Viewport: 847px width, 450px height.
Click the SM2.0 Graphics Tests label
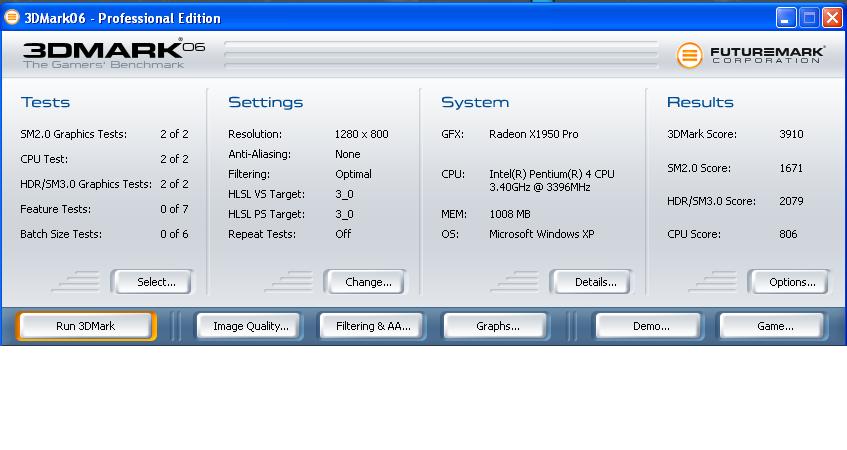(x=73, y=134)
